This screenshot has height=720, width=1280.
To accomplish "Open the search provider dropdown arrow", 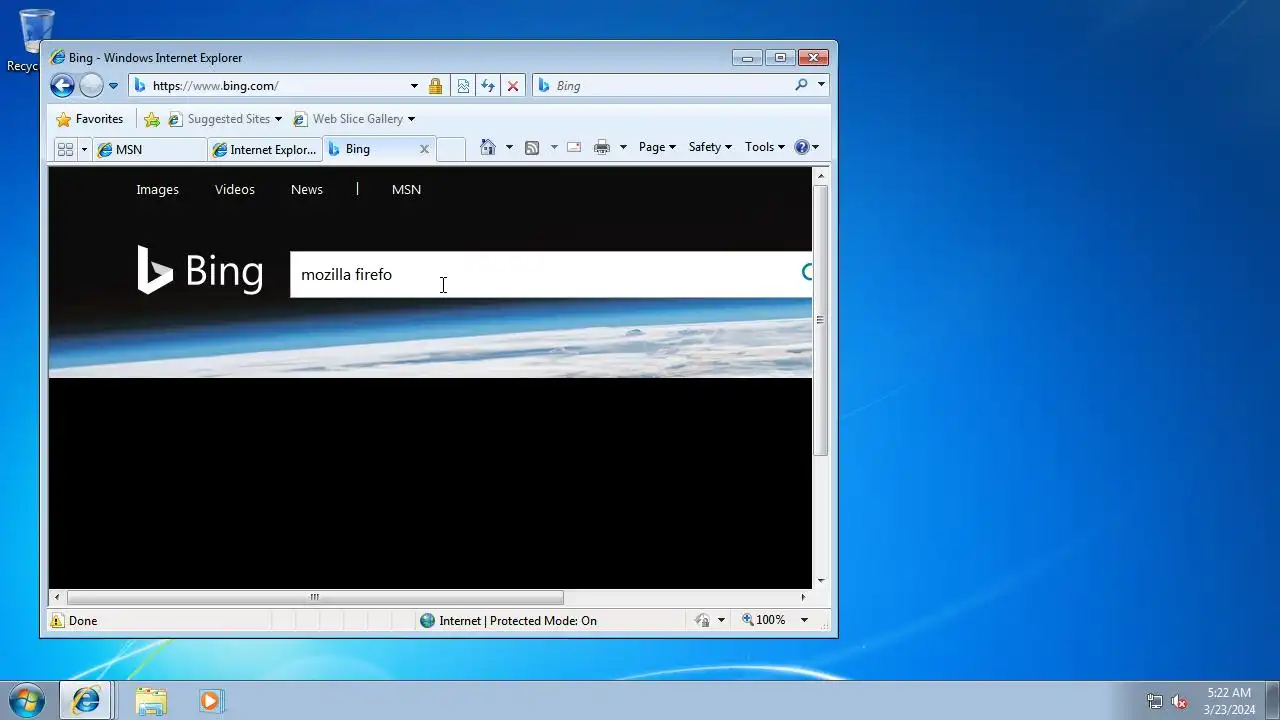I will pos(821,85).
